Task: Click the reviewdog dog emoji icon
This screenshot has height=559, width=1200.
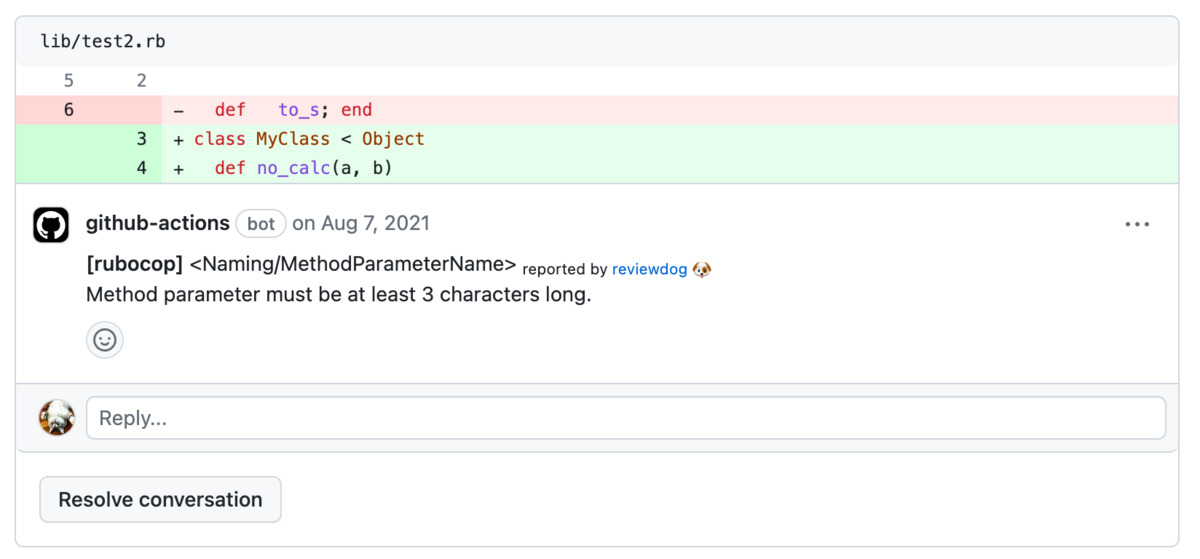Action: 702,269
